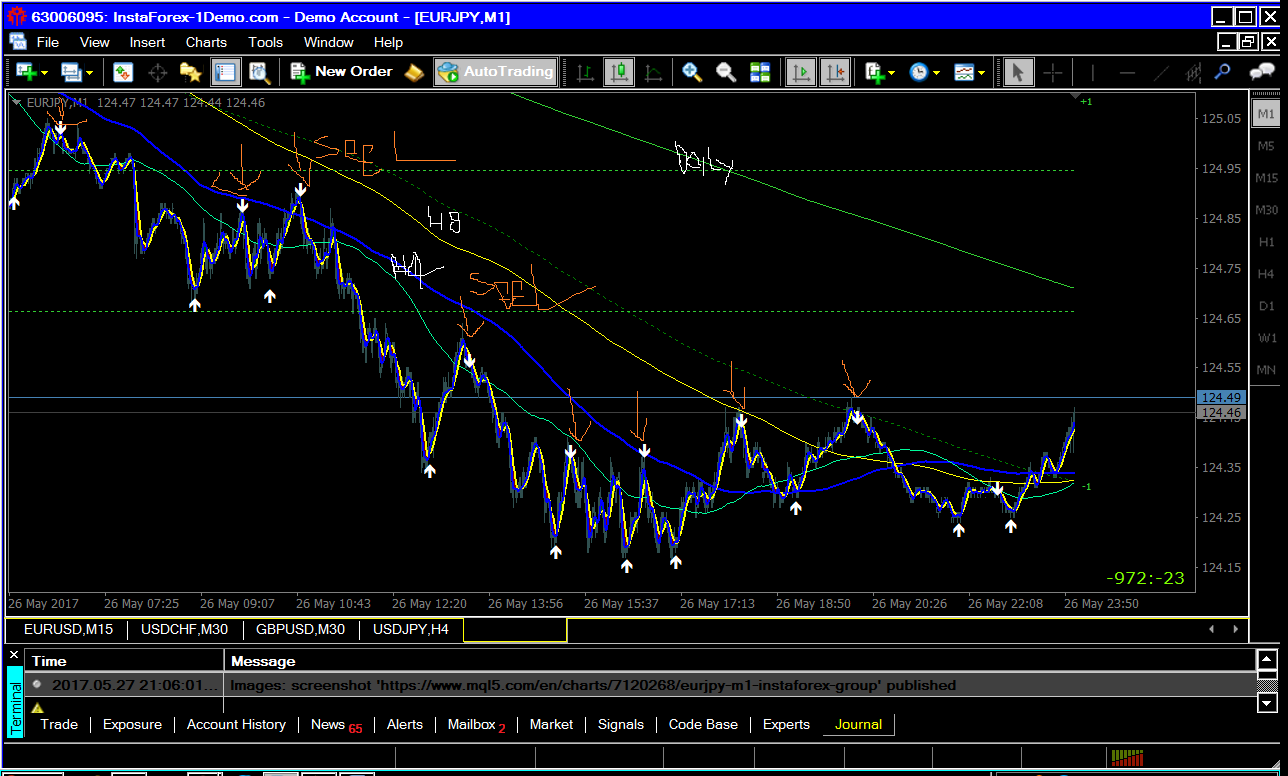Image resolution: width=1288 pixels, height=776 pixels.
Task: Expand one-click trading triangle beside EURJPY
Action: [17, 102]
